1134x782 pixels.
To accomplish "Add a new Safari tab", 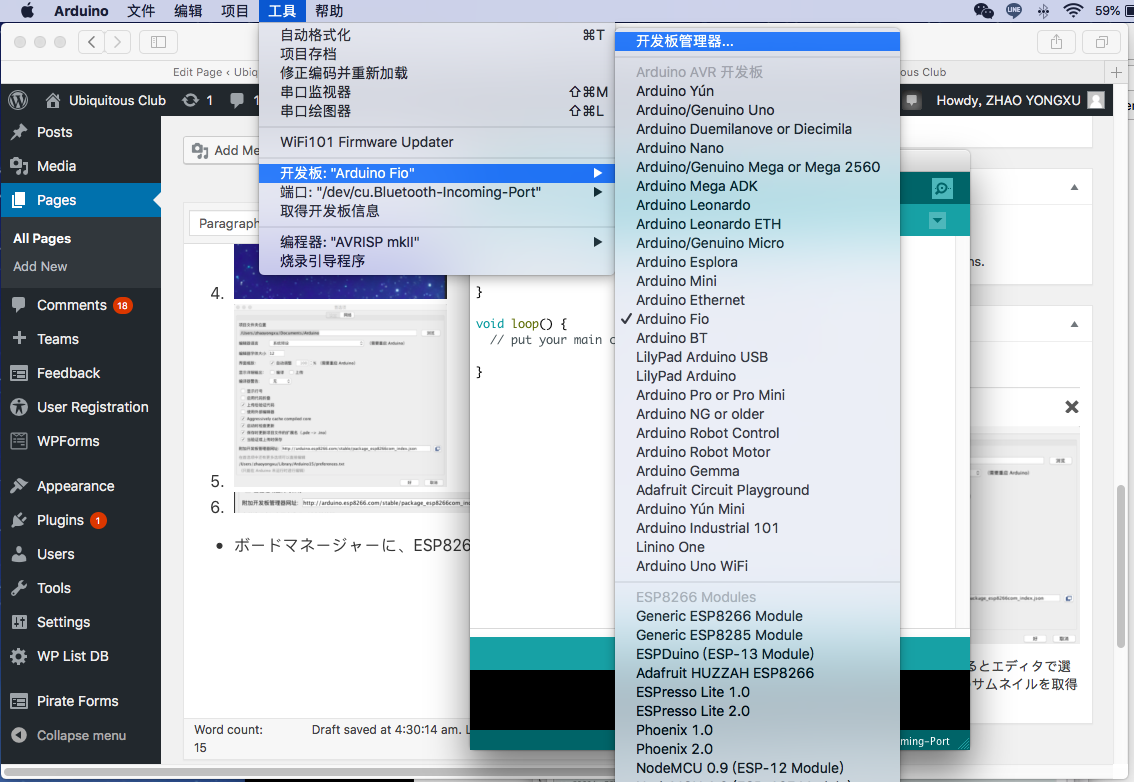I will tap(1117, 72).
